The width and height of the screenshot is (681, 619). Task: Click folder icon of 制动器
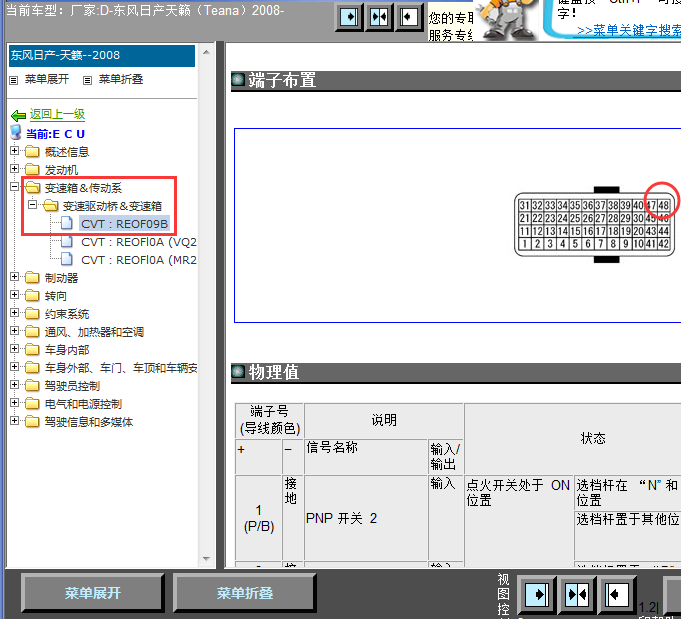(x=32, y=278)
